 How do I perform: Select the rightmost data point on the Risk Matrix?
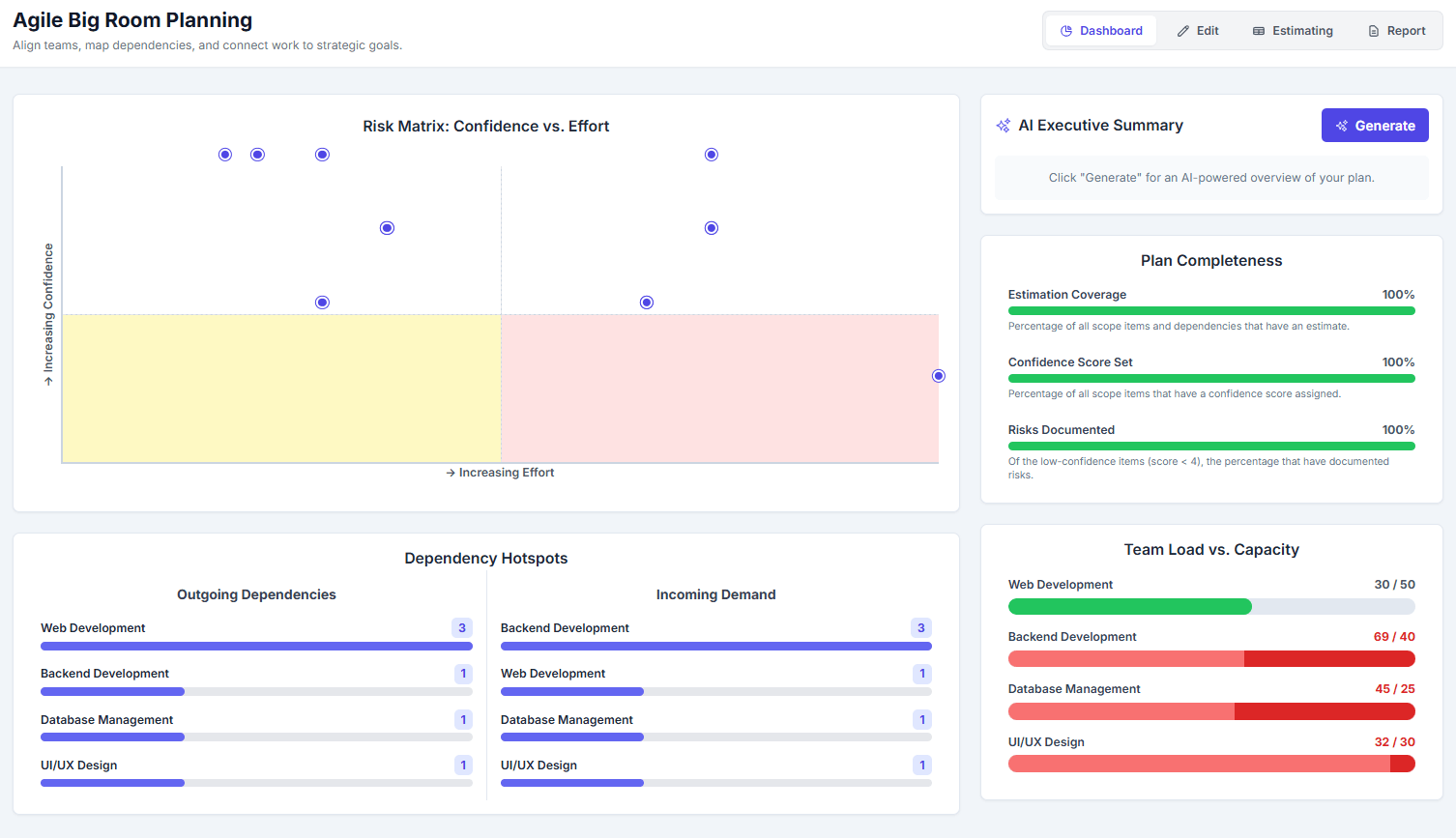coord(938,375)
